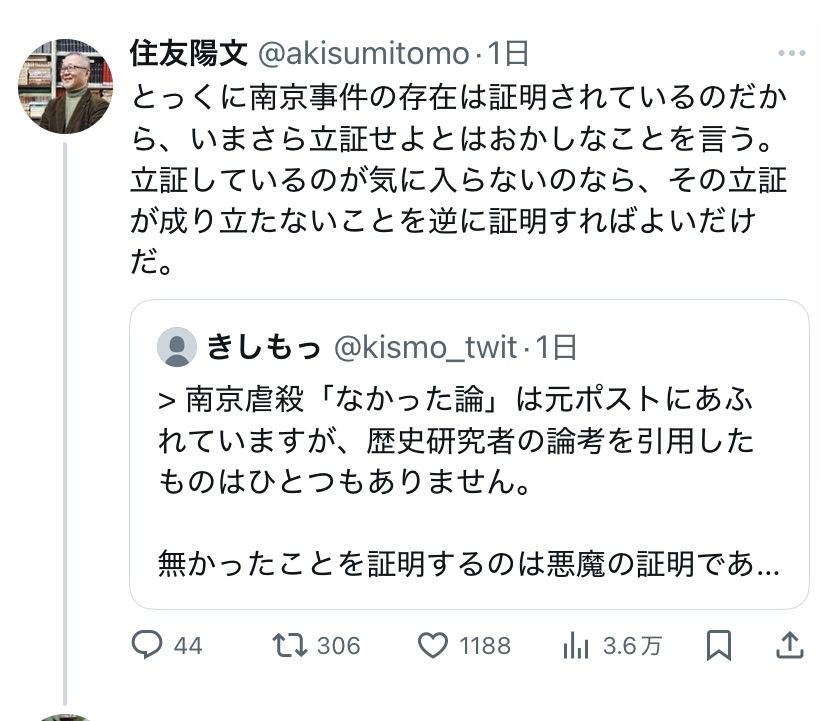The width and height of the screenshot is (828, 721).
Task: Click the share upload arrow icon
Action: point(790,645)
